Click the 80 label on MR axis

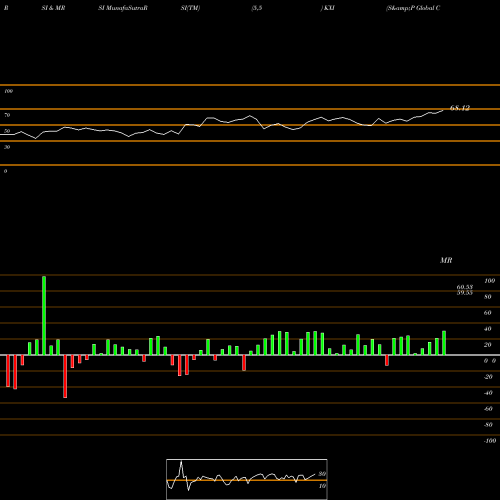(488, 297)
